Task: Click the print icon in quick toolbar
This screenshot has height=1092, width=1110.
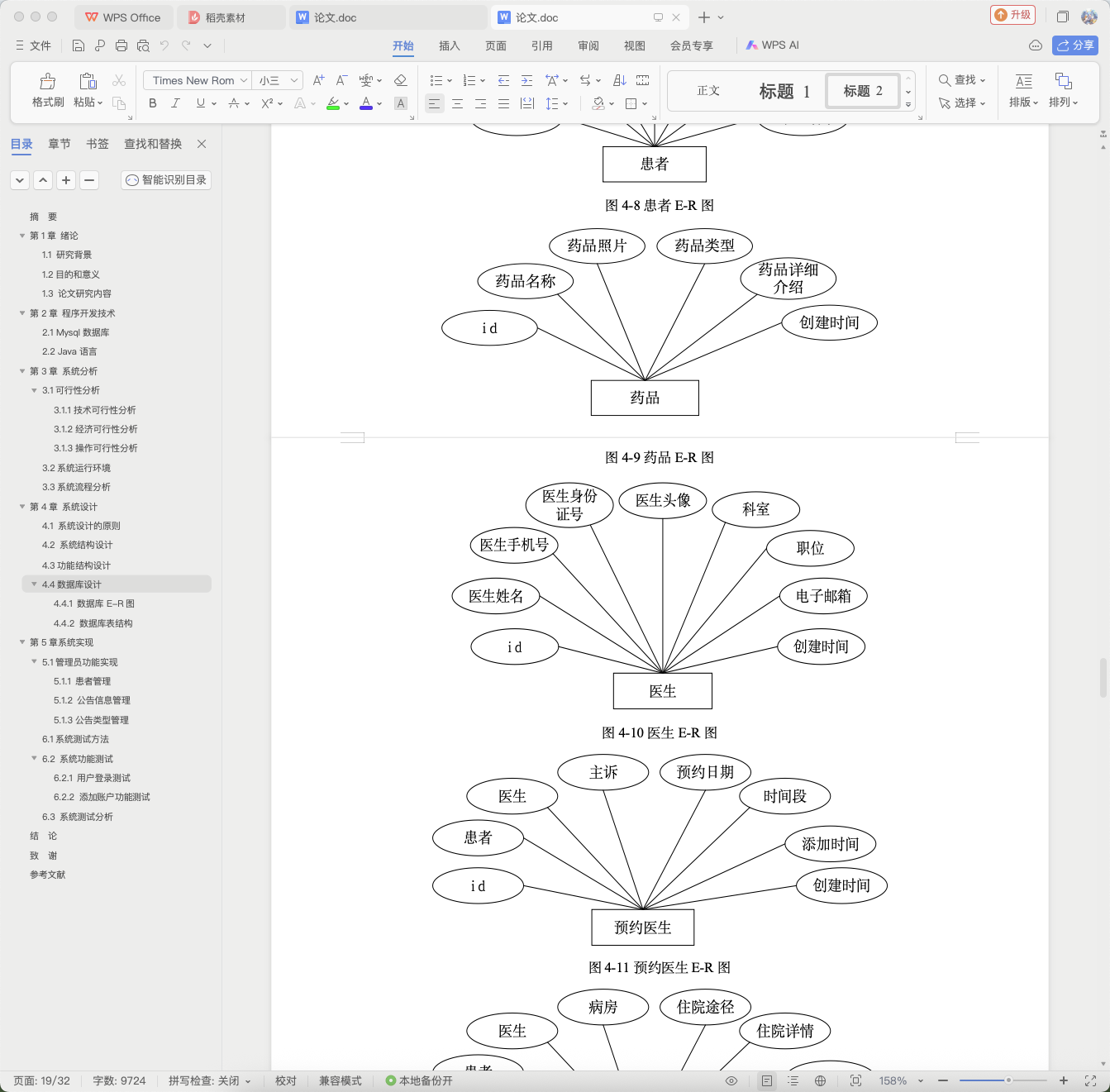Action: pos(121,45)
